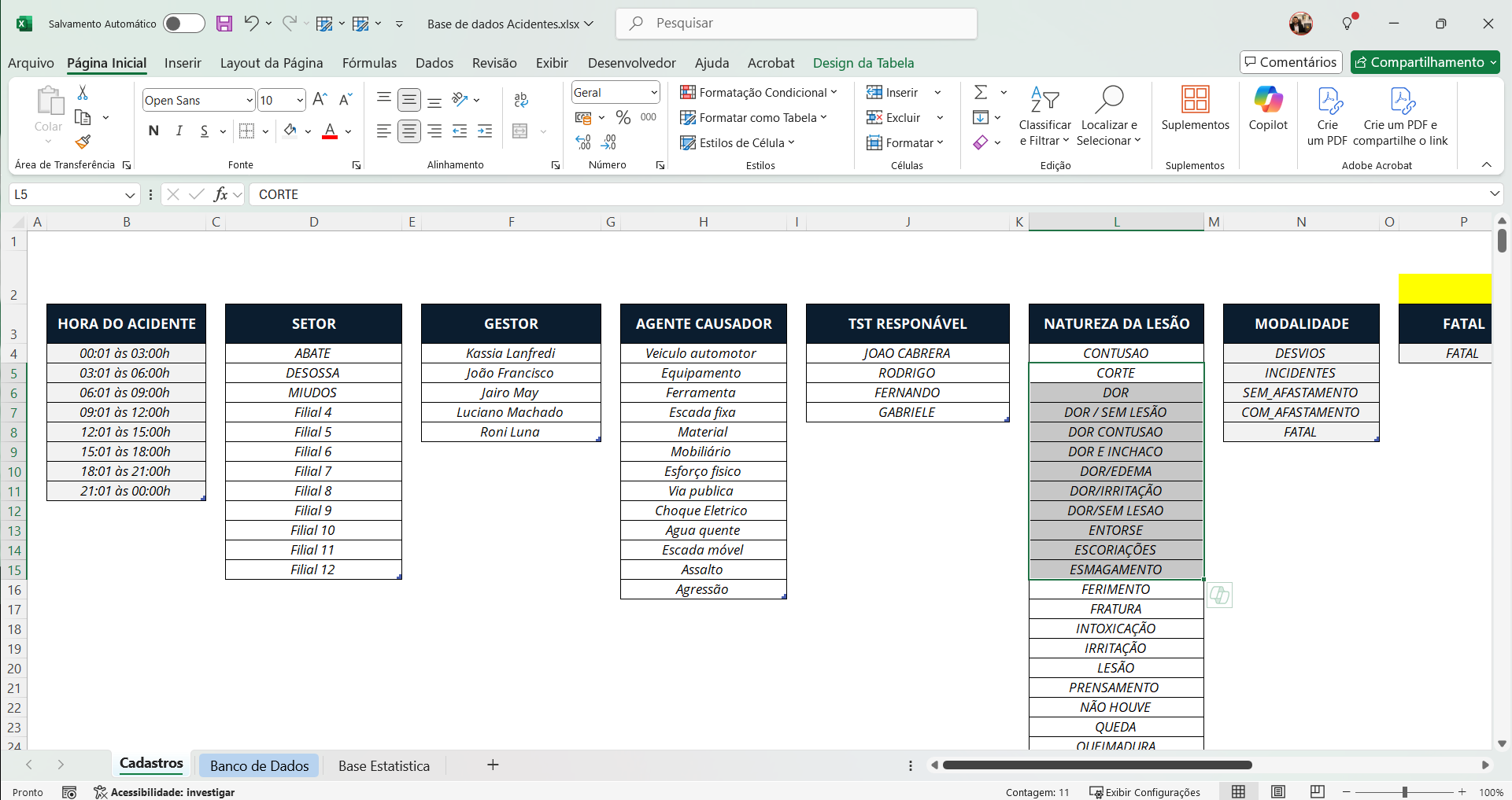Screen dimensions: 1512x800
Task: Switch to the Banco de Dados sheet
Action: [259, 765]
